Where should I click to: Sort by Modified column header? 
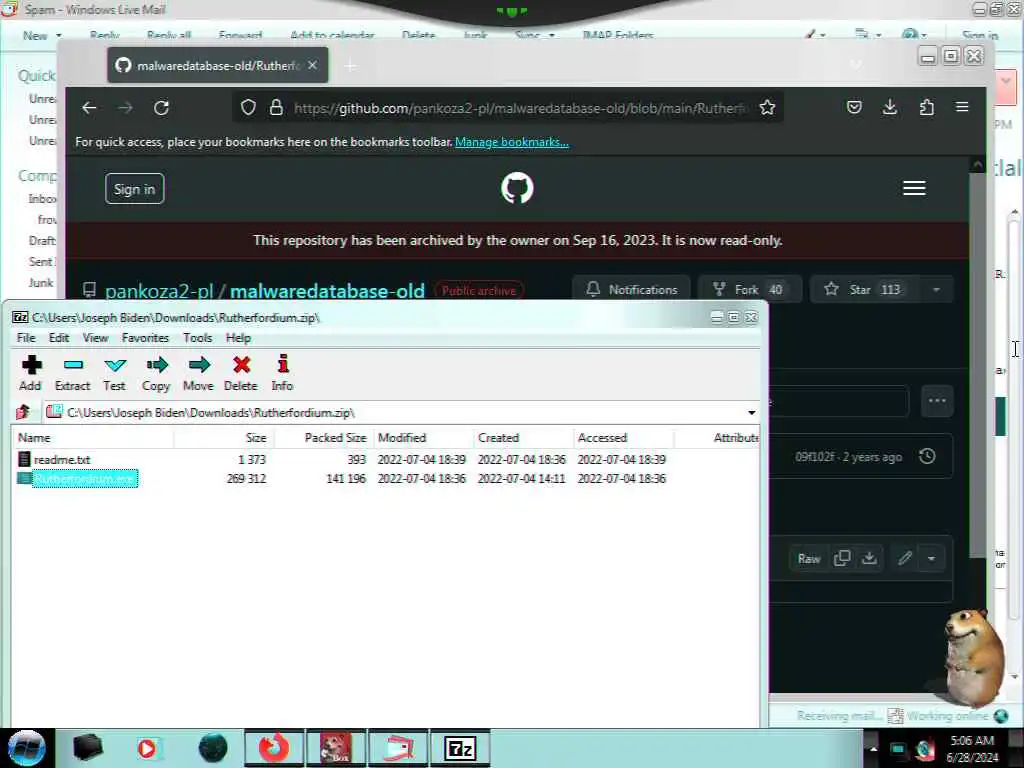tap(423, 438)
